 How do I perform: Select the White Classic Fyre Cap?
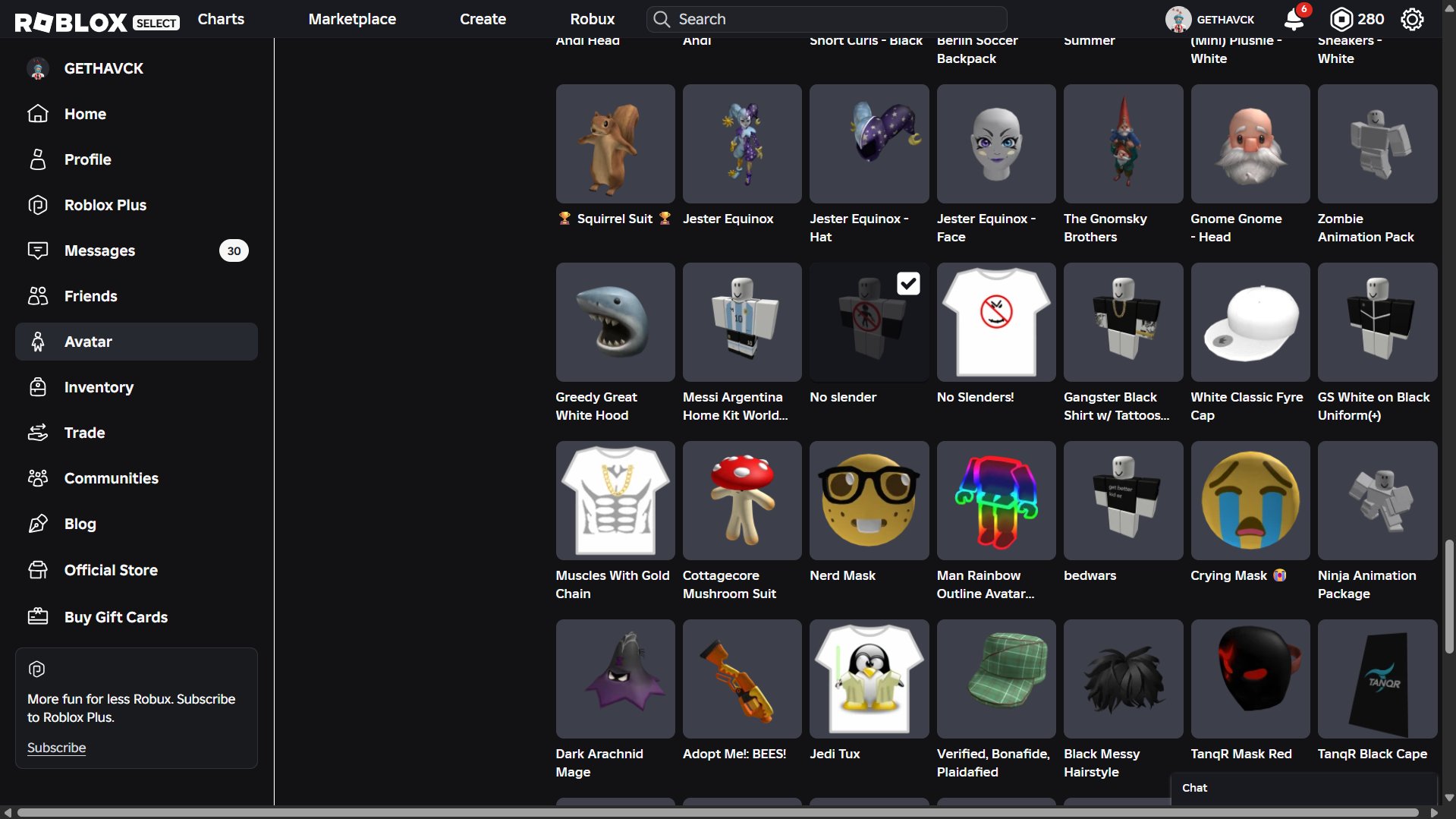(x=1250, y=322)
